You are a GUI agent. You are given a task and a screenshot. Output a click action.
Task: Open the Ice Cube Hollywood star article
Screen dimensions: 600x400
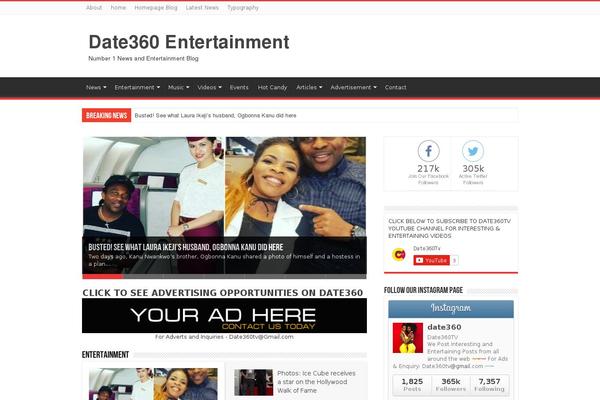316,382
